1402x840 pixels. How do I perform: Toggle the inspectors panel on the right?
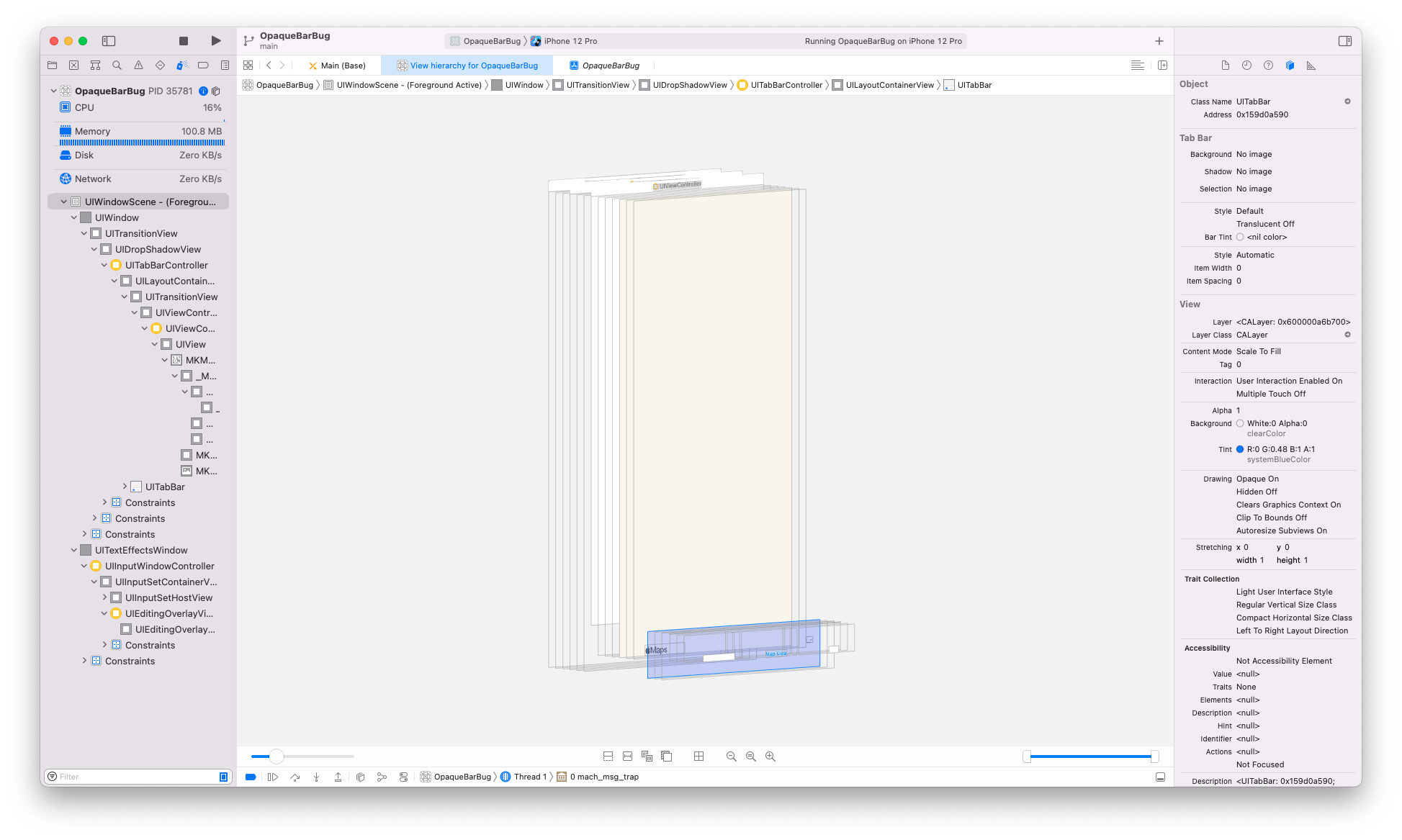click(1344, 41)
